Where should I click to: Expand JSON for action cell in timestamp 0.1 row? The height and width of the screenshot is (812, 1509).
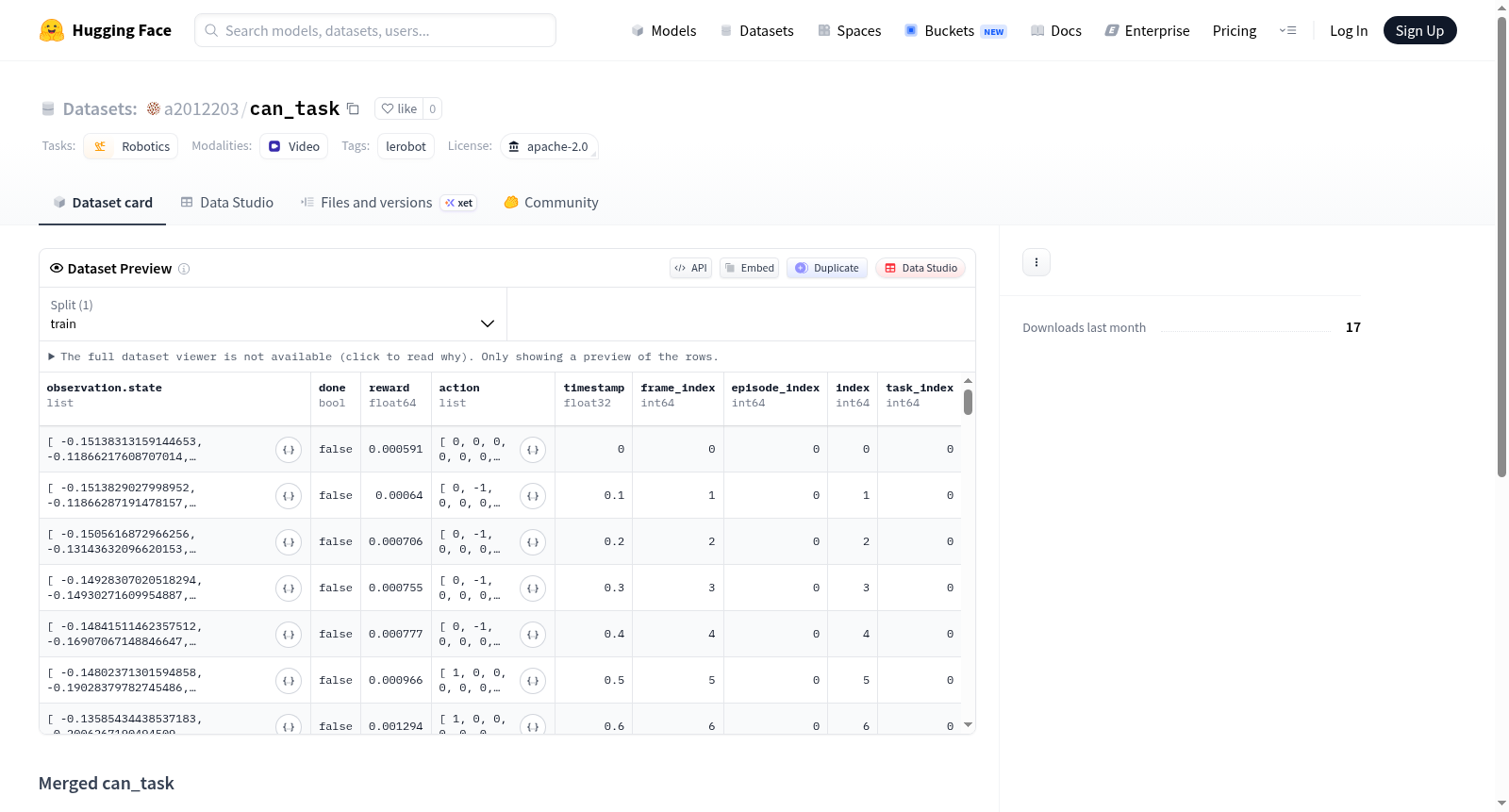tap(533, 496)
